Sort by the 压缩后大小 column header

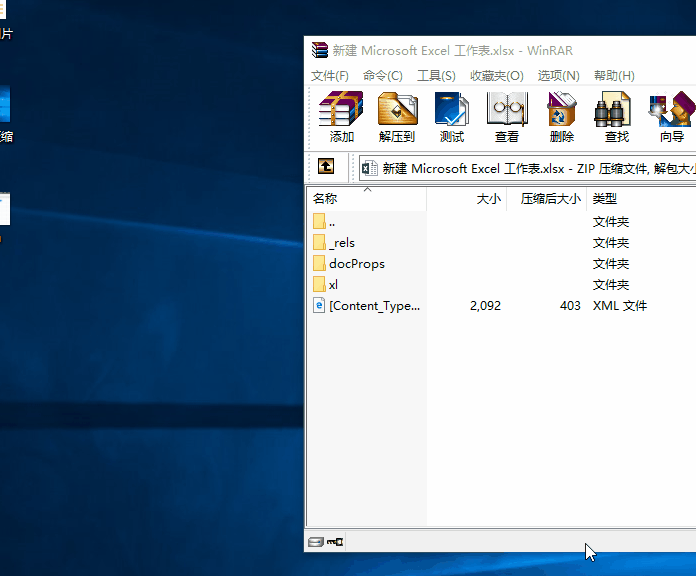(x=546, y=199)
